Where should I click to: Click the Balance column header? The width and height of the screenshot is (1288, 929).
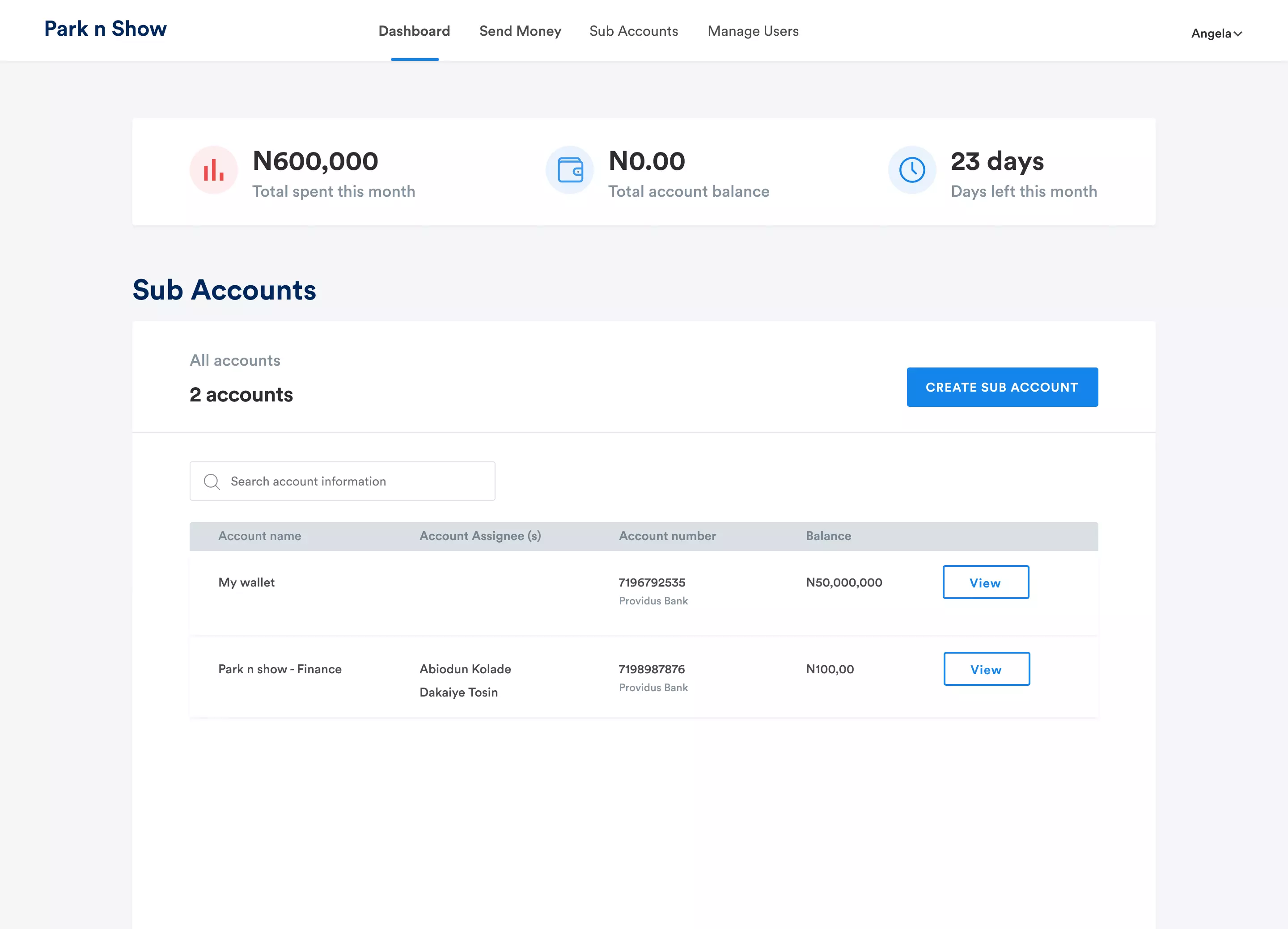click(829, 536)
